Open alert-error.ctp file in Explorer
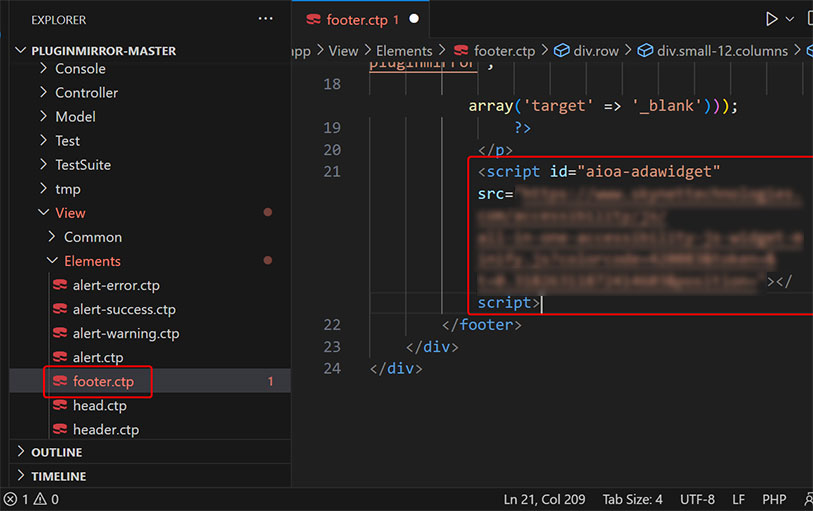The width and height of the screenshot is (813, 511). click(x=115, y=285)
